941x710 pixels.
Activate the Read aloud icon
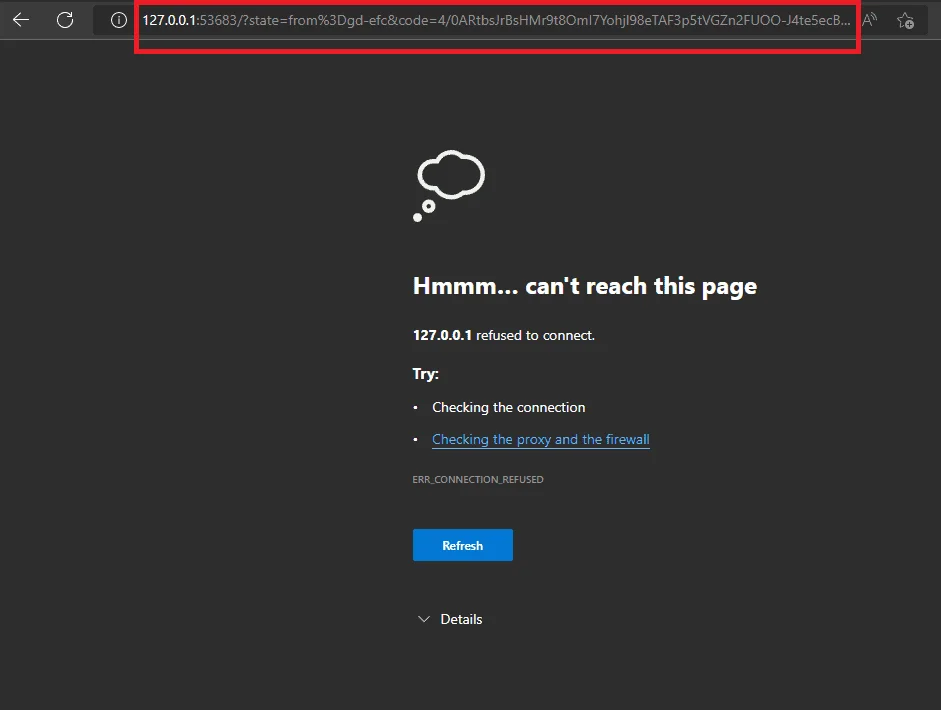point(869,20)
